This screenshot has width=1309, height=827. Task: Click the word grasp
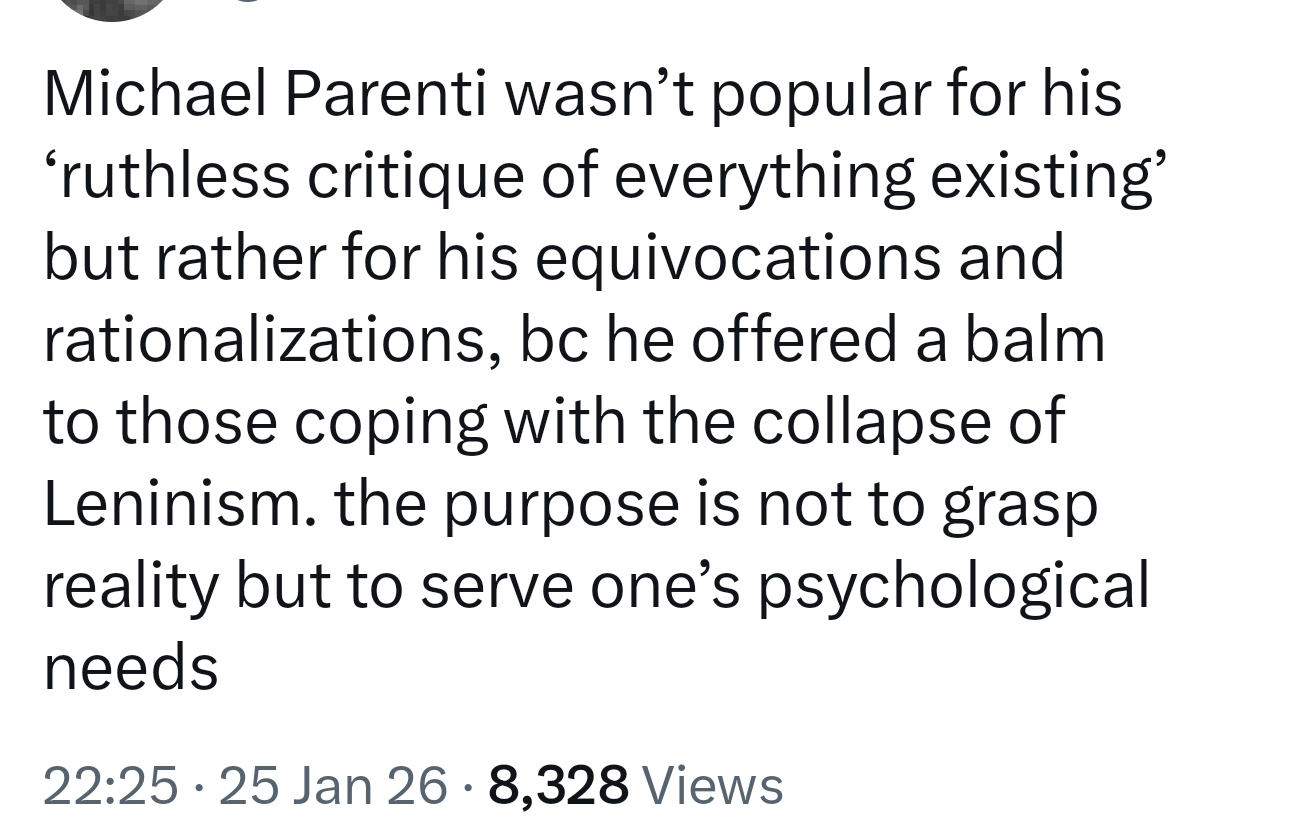click(x=1018, y=504)
